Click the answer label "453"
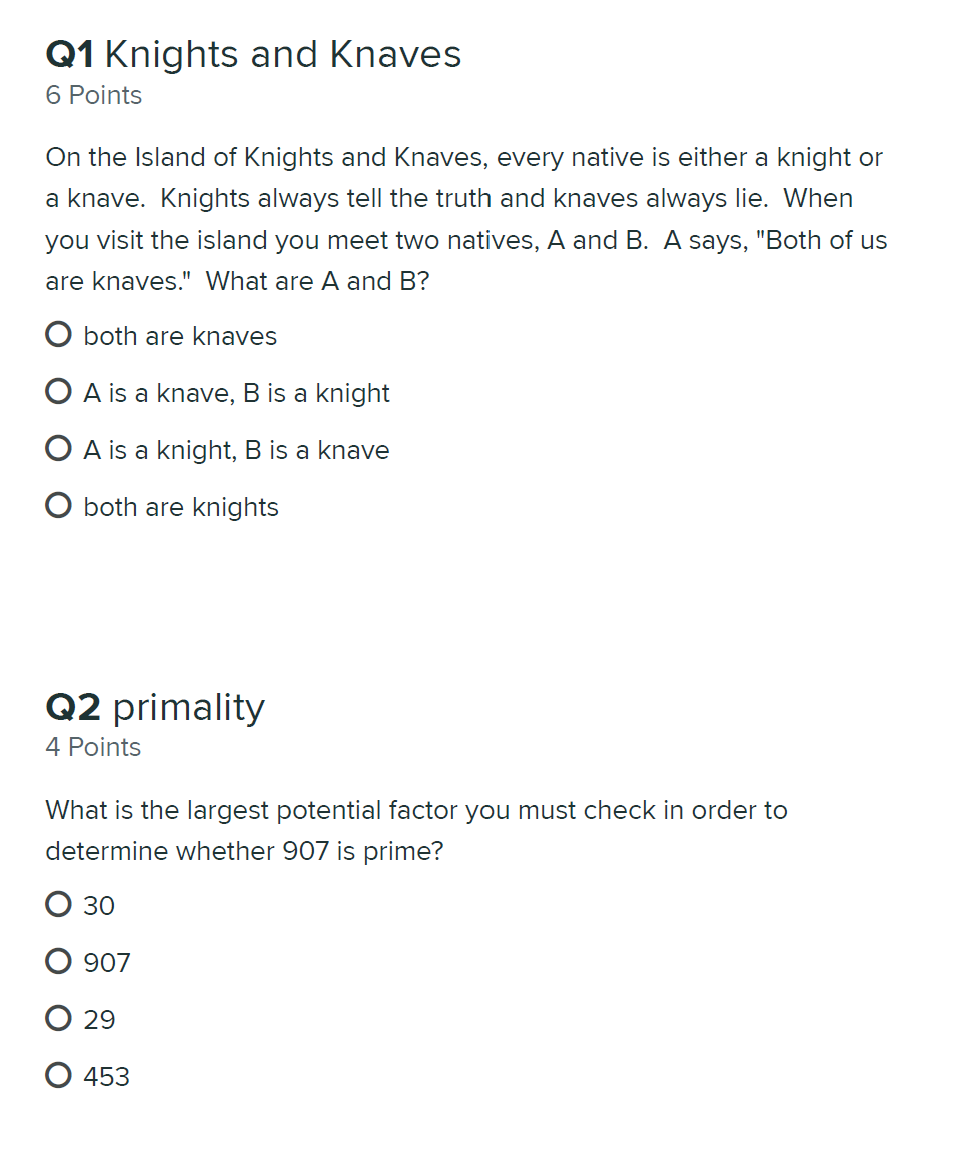This screenshot has width=975, height=1155. 105,1076
